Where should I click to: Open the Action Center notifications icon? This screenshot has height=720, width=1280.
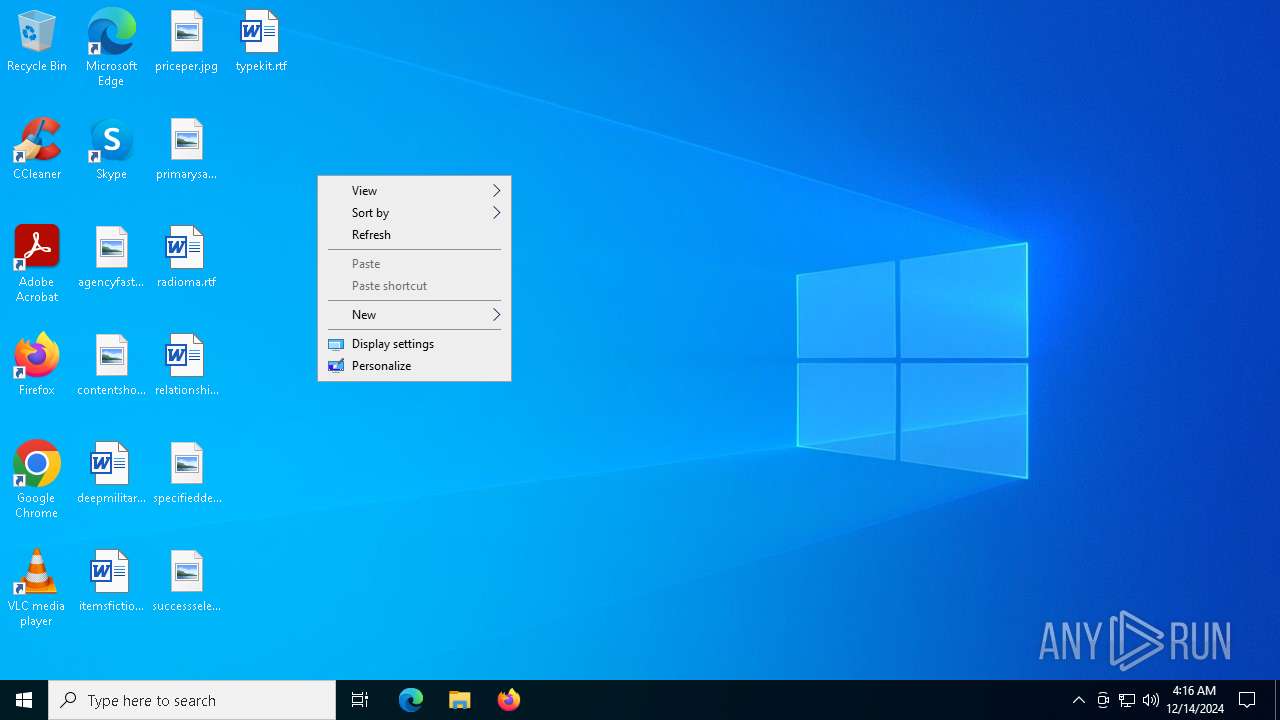pos(1248,700)
